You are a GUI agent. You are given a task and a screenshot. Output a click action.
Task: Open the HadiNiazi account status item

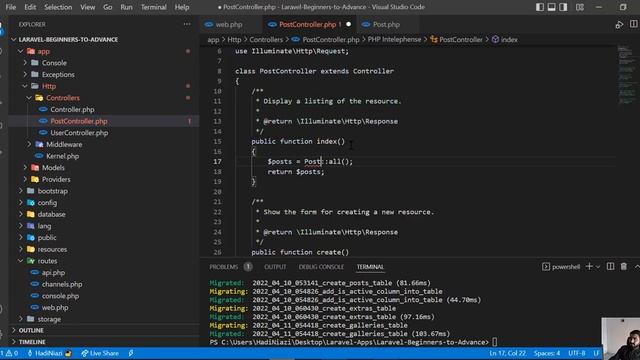point(49,353)
